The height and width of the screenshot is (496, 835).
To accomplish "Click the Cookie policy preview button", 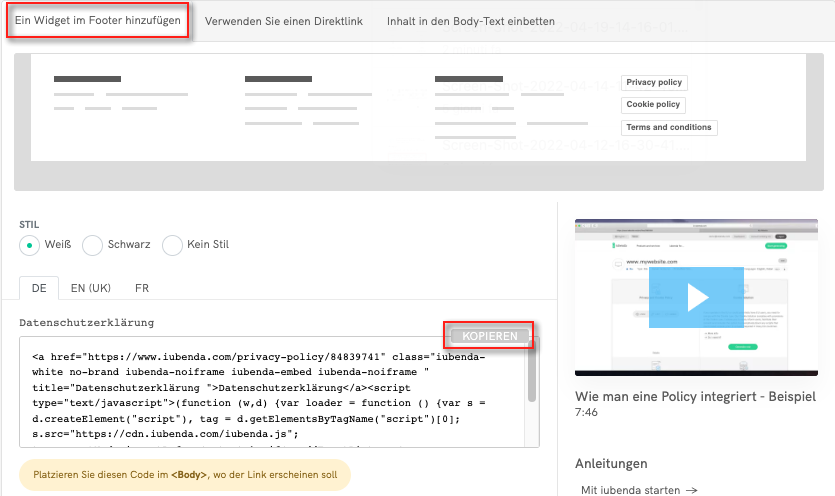I will pos(653,105).
